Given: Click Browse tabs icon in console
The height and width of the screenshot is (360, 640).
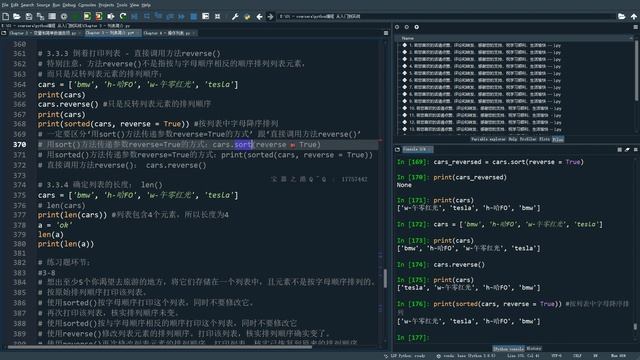Looking at the screenshot, I should 398,150.
